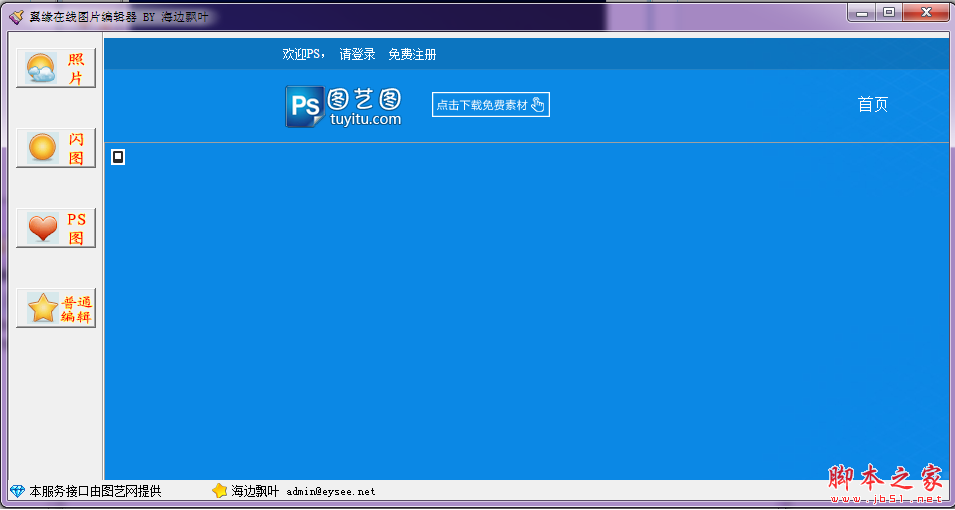The width and height of the screenshot is (955, 510).
Task: Open the 照片 photo editor button
Action: click(56, 68)
